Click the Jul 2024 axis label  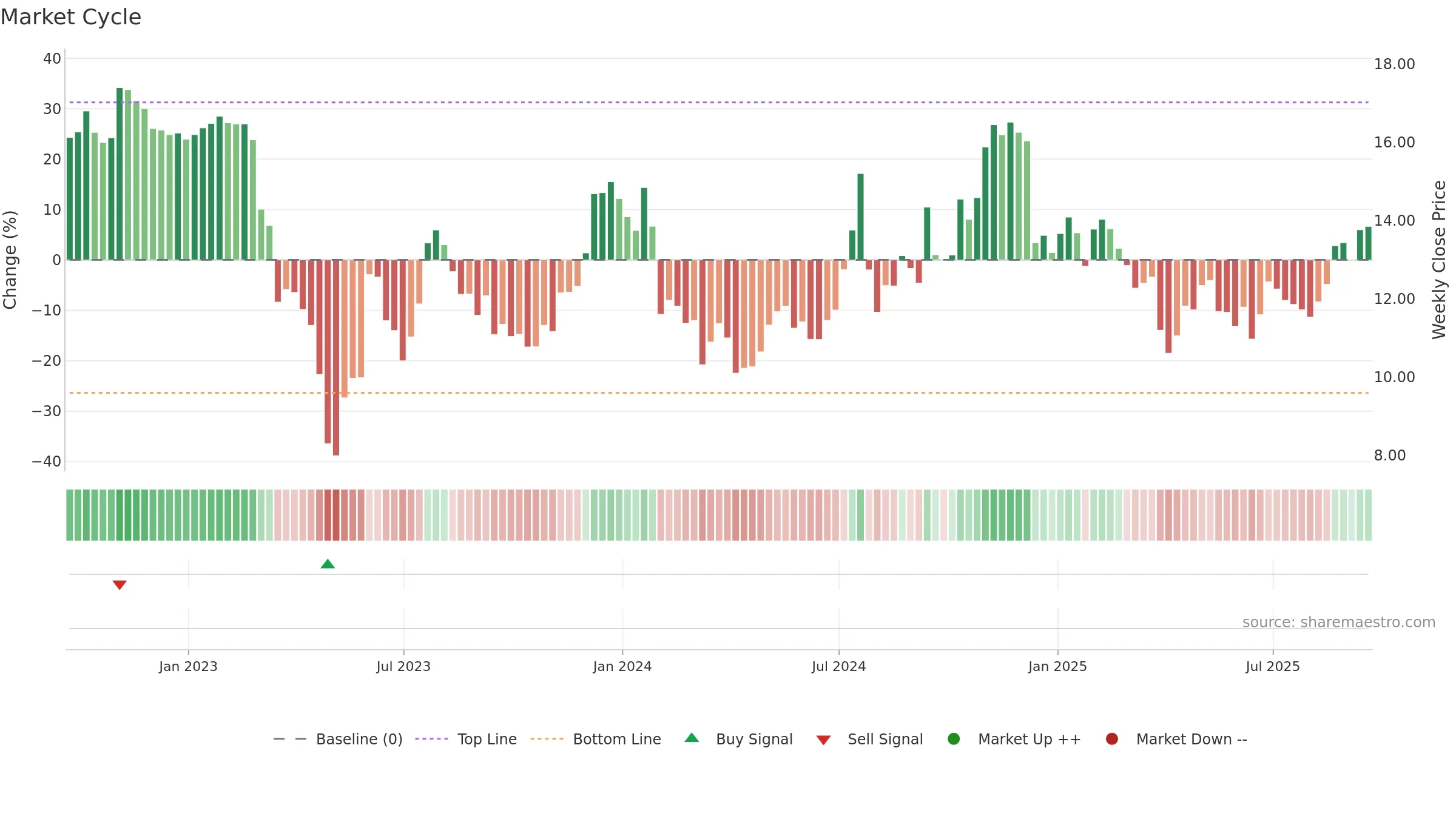pyautogui.click(x=839, y=666)
